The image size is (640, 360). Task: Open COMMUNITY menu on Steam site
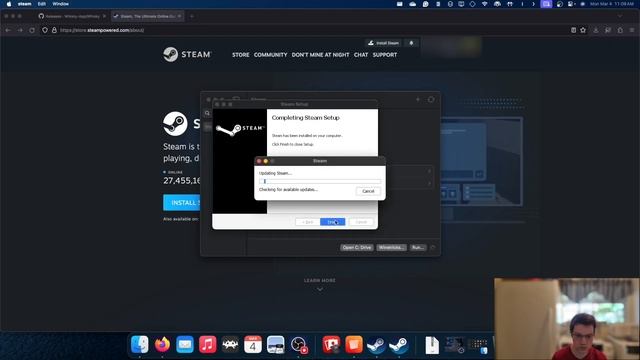pos(270,55)
